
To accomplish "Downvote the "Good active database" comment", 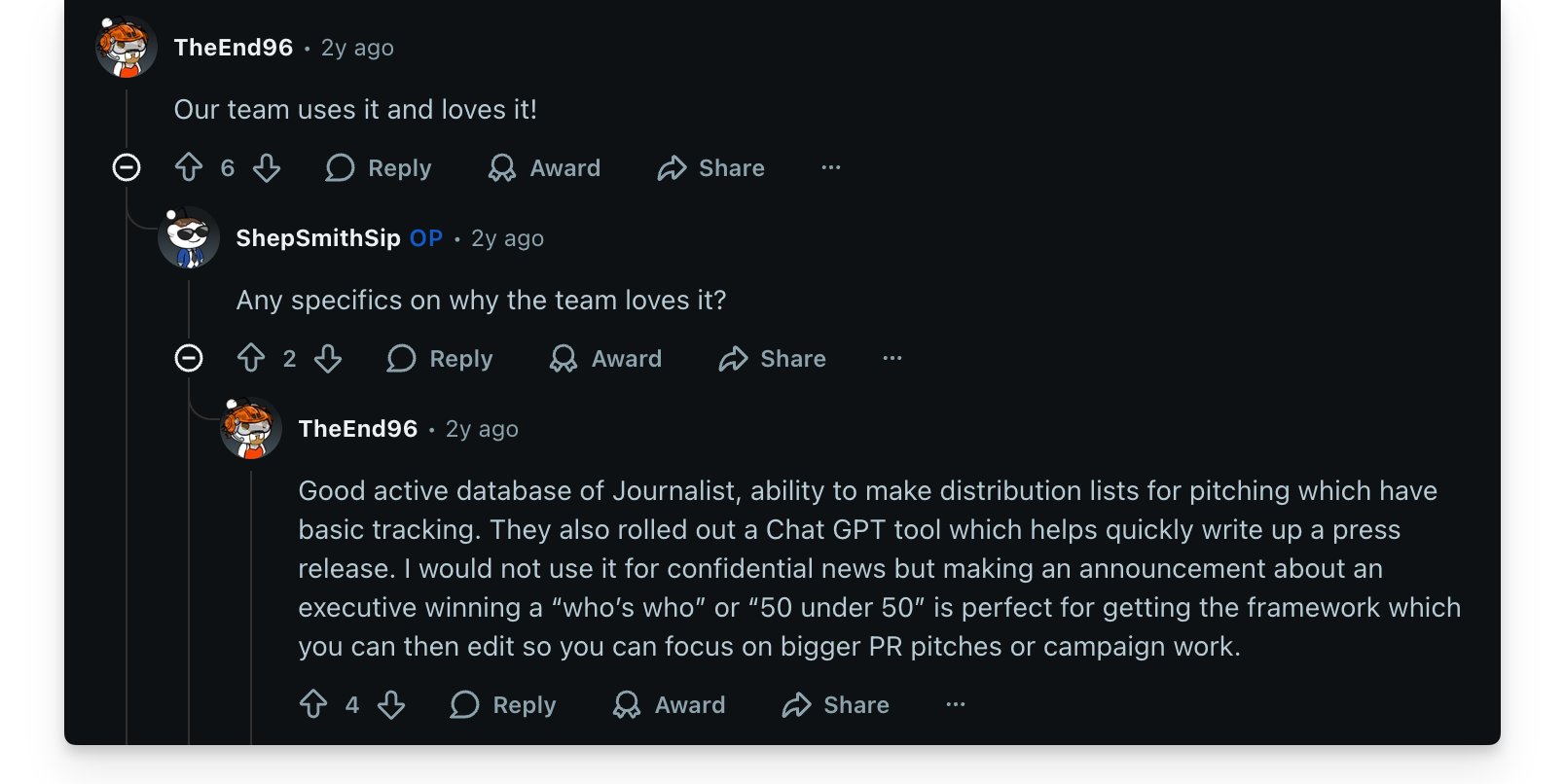I will pos(391,705).
